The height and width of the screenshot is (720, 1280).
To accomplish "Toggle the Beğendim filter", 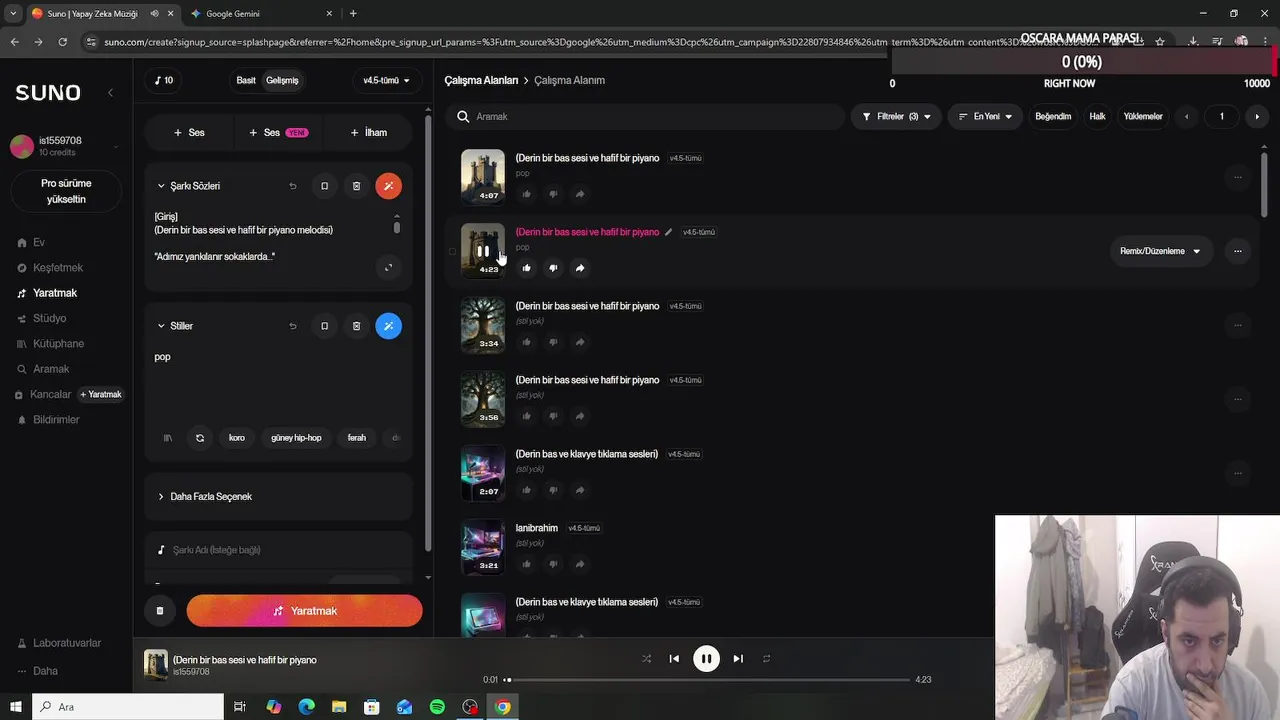I will [1053, 117].
